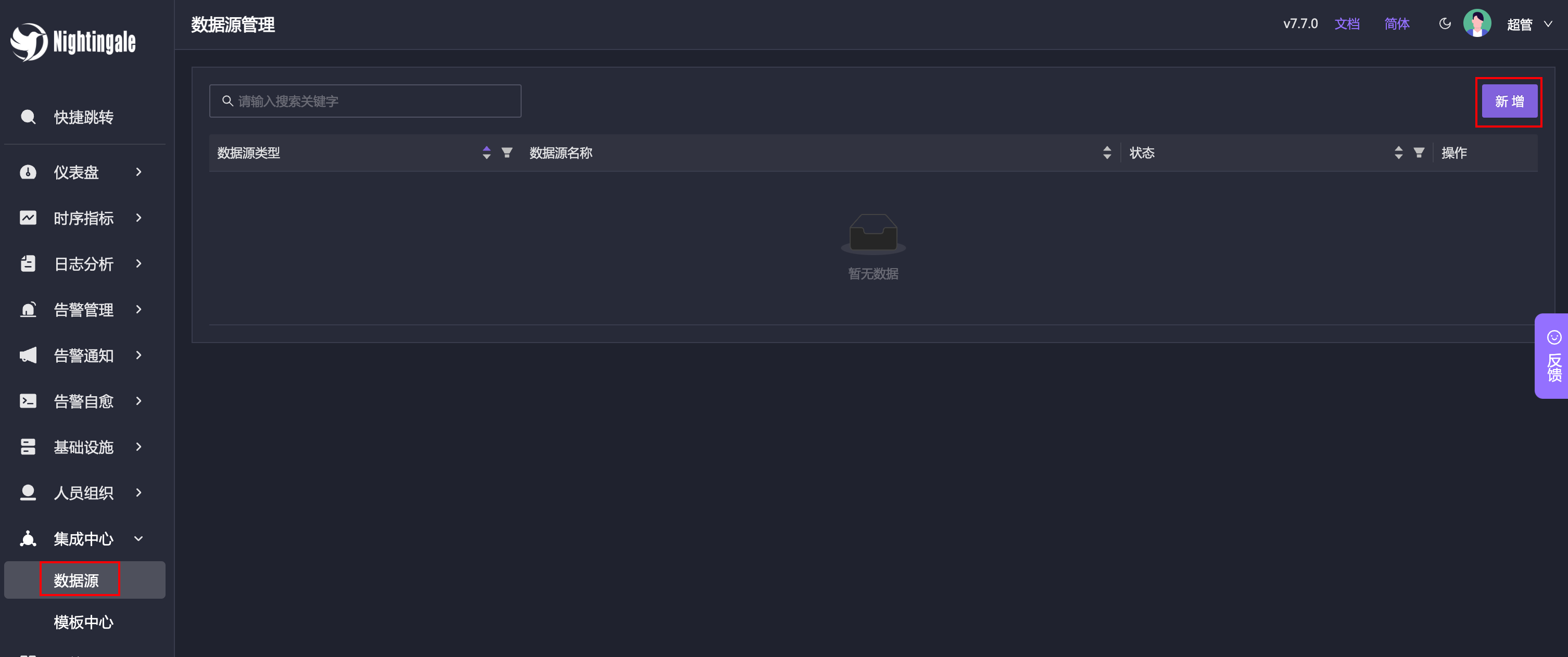Switch to 模板中心 template center
The image size is (1568, 657).
pyautogui.click(x=85, y=620)
